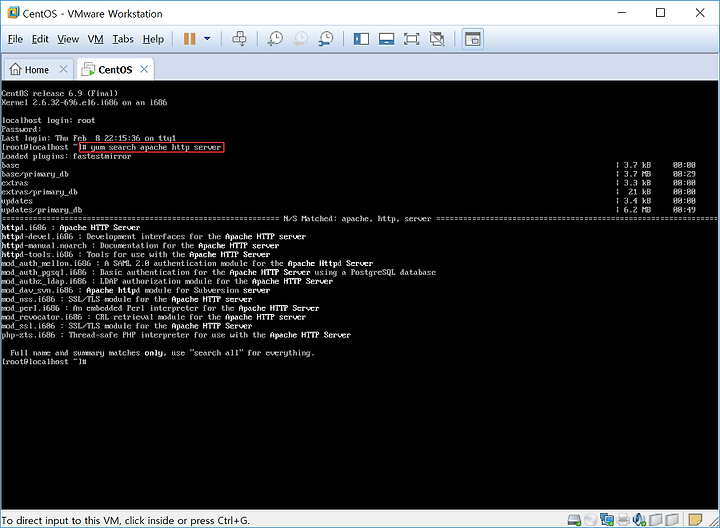Click the VMware Workstation title bar icon
720x528 pixels.
pyautogui.click(x=13, y=13)
